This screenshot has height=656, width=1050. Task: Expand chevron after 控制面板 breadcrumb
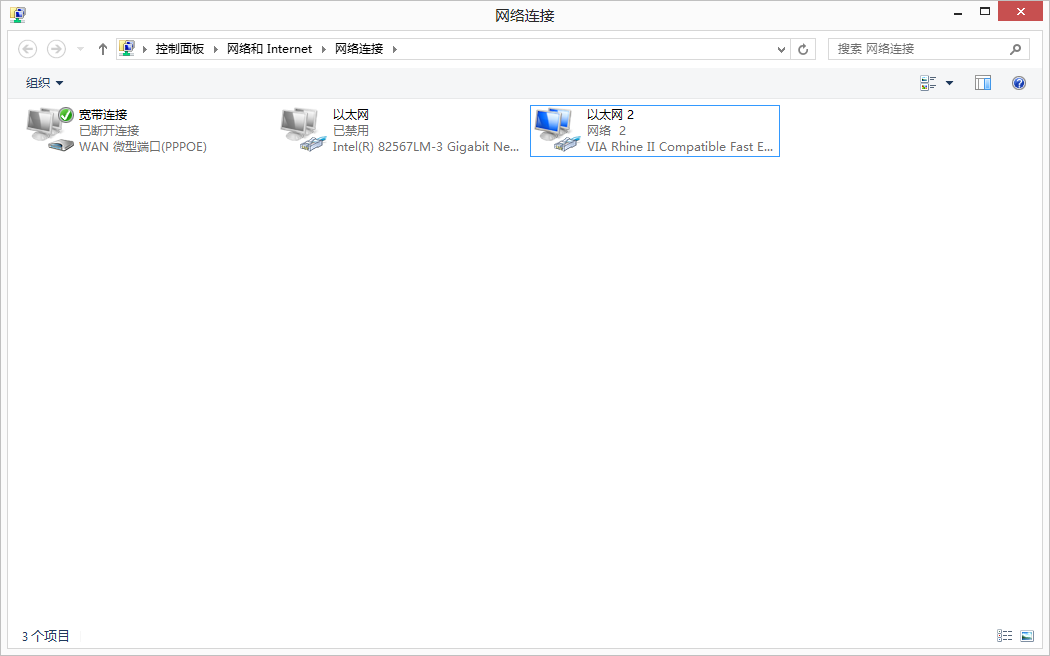click(x=216, y=49)
